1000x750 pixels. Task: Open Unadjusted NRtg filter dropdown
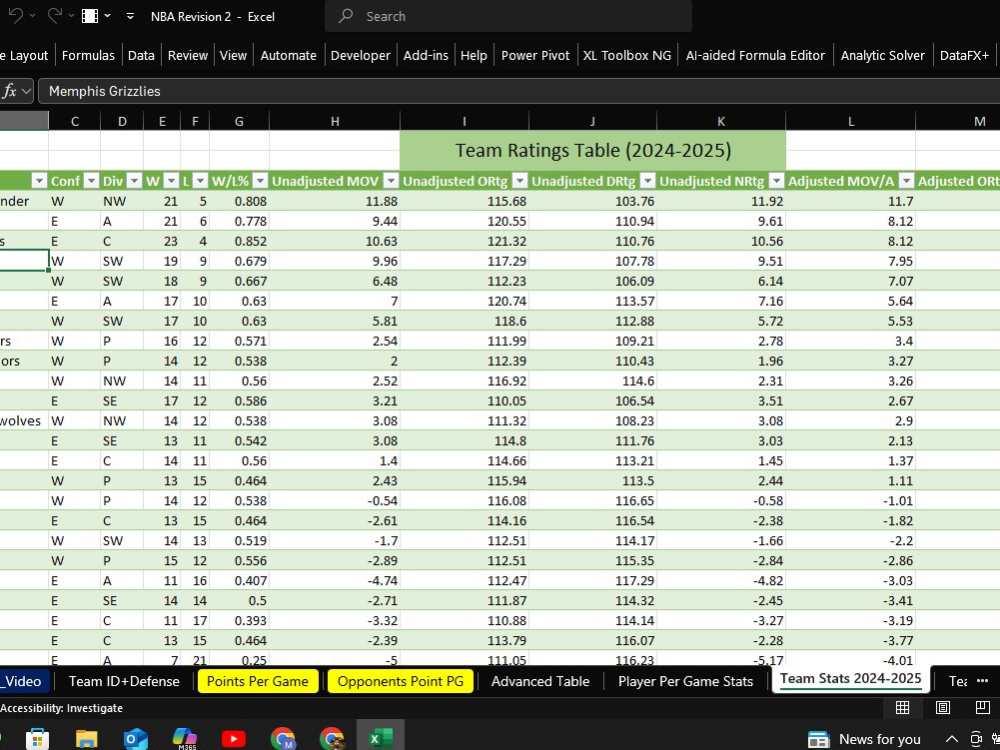tap(776, 181)
